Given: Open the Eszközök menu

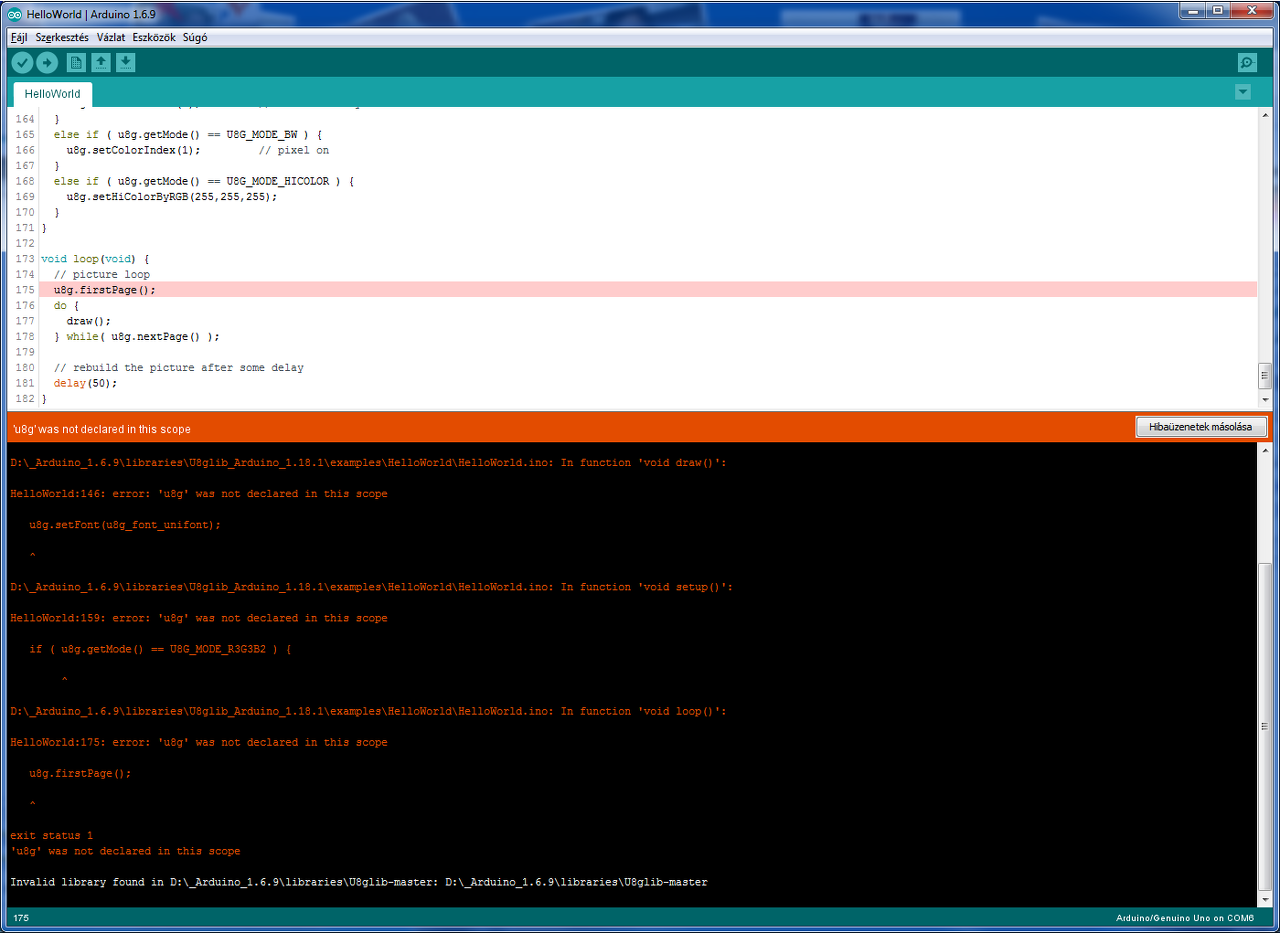Looking at the screenshot, I should [x=154, y=37].
